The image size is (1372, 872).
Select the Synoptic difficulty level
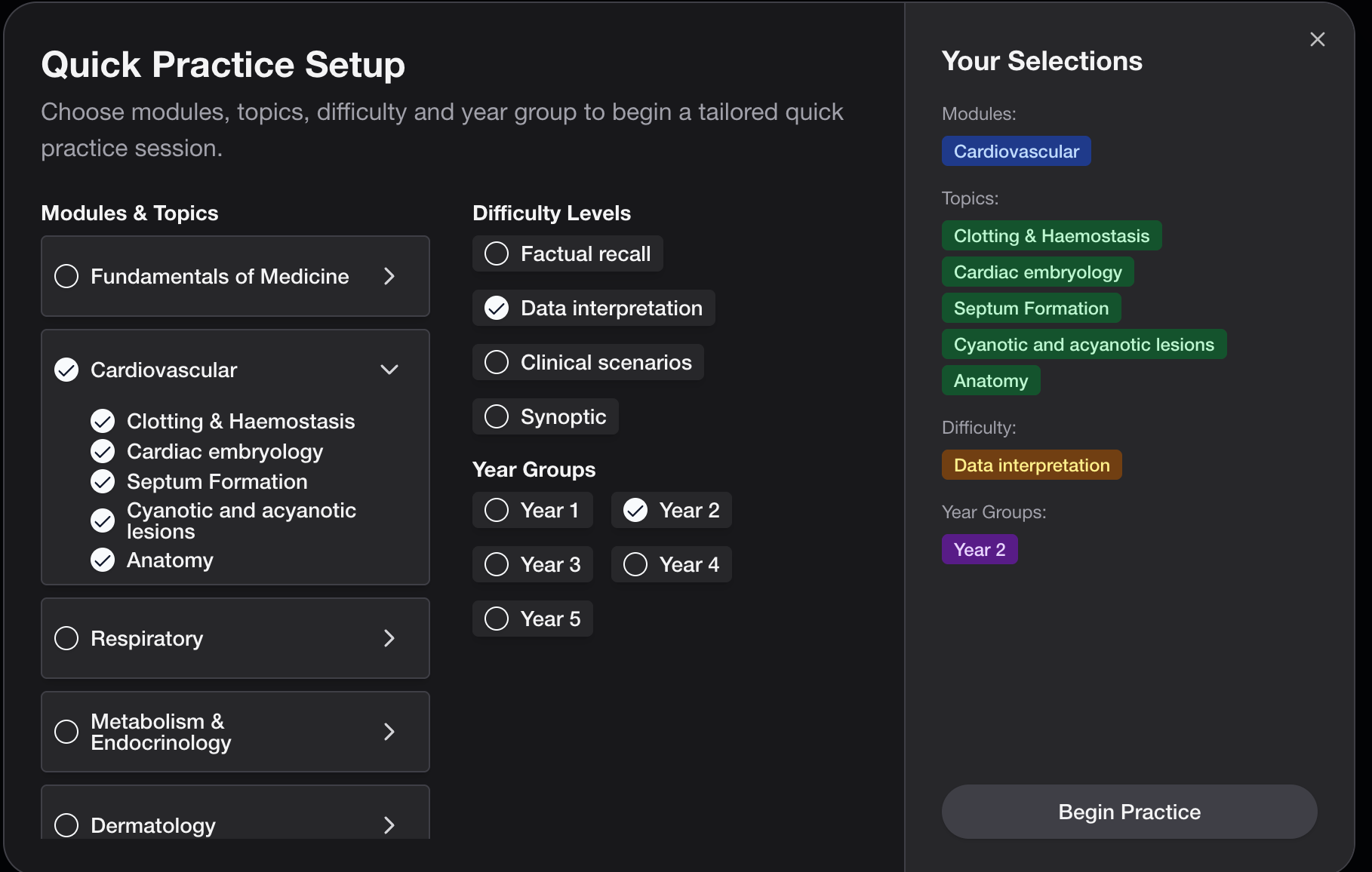497,416
